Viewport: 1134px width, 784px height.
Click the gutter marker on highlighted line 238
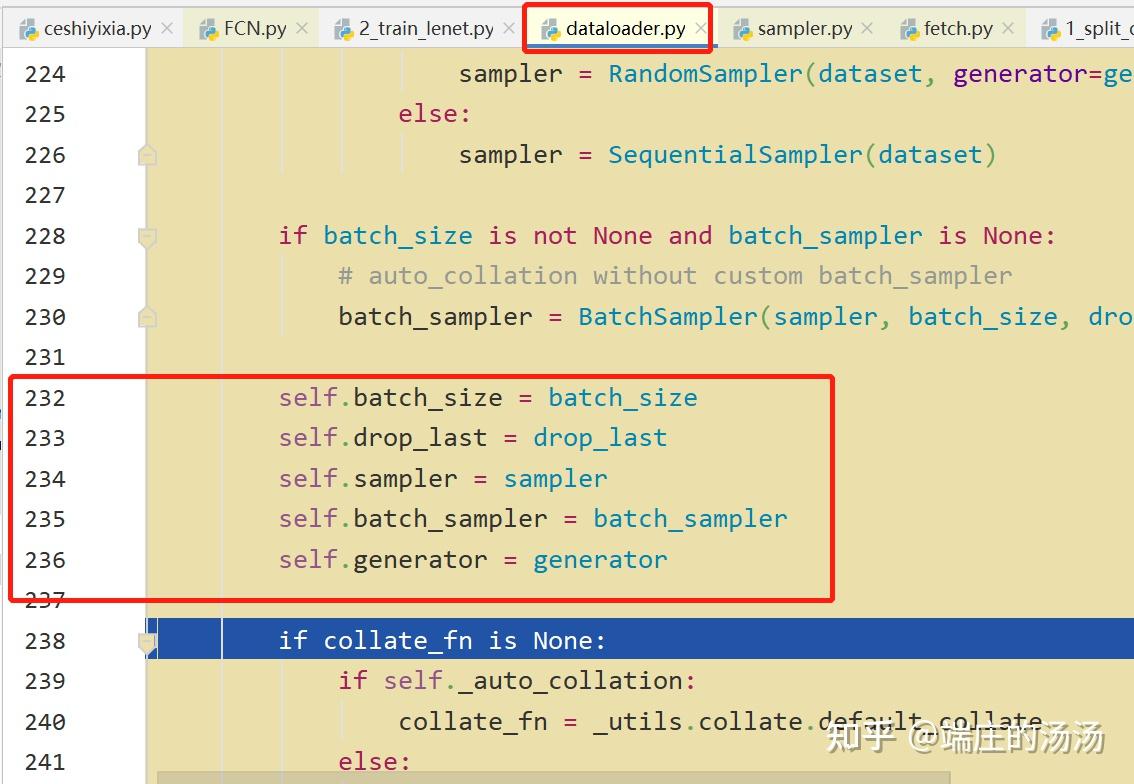146,640
